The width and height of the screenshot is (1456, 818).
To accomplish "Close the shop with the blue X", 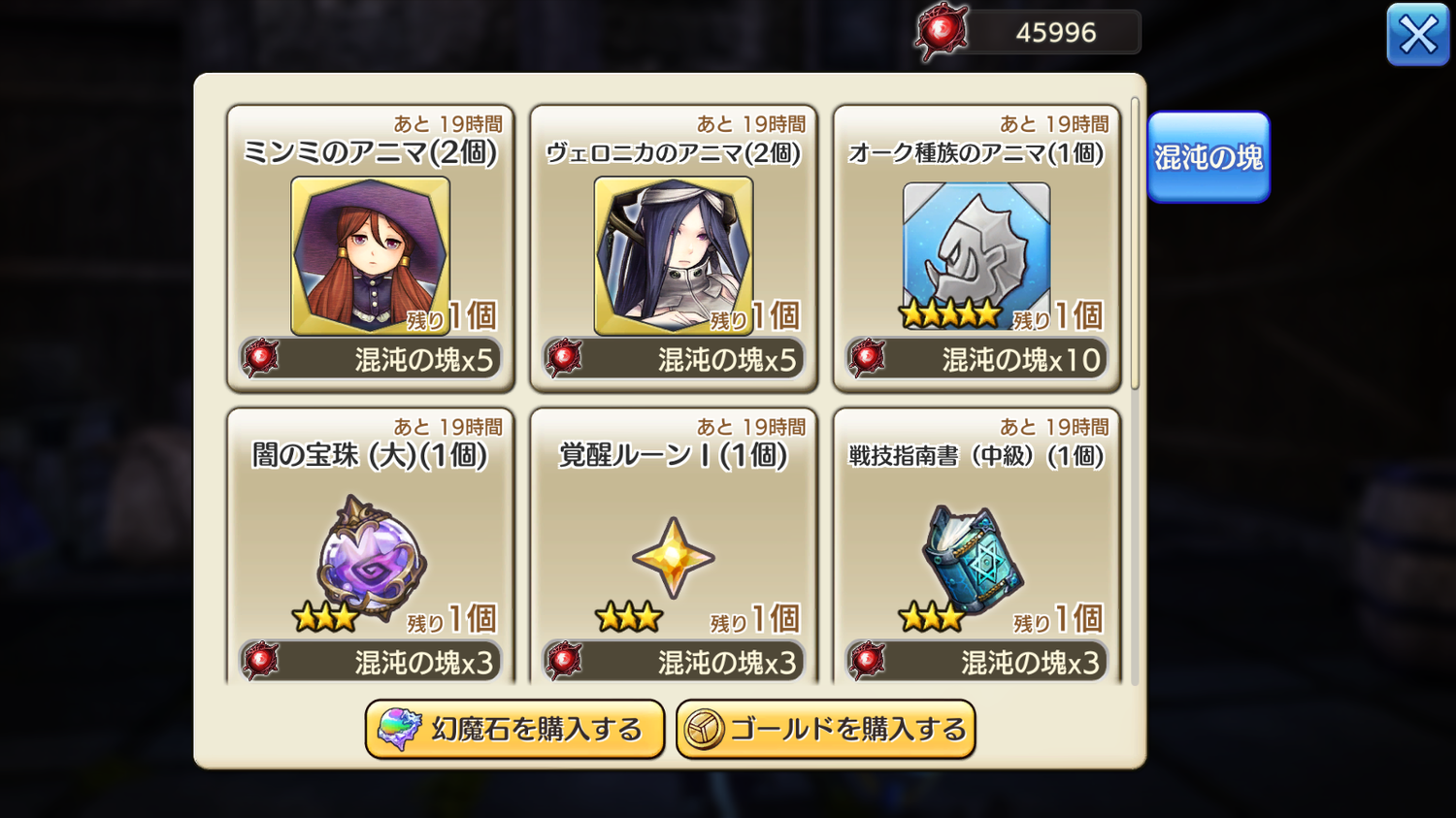I will coord(1418,35).
